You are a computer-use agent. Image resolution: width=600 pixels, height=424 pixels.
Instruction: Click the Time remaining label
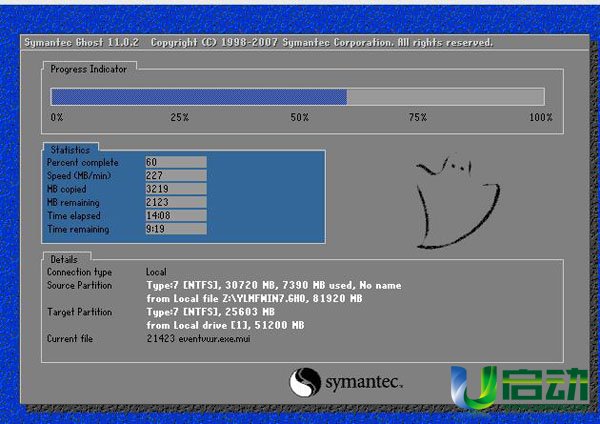tap(78, 229)
